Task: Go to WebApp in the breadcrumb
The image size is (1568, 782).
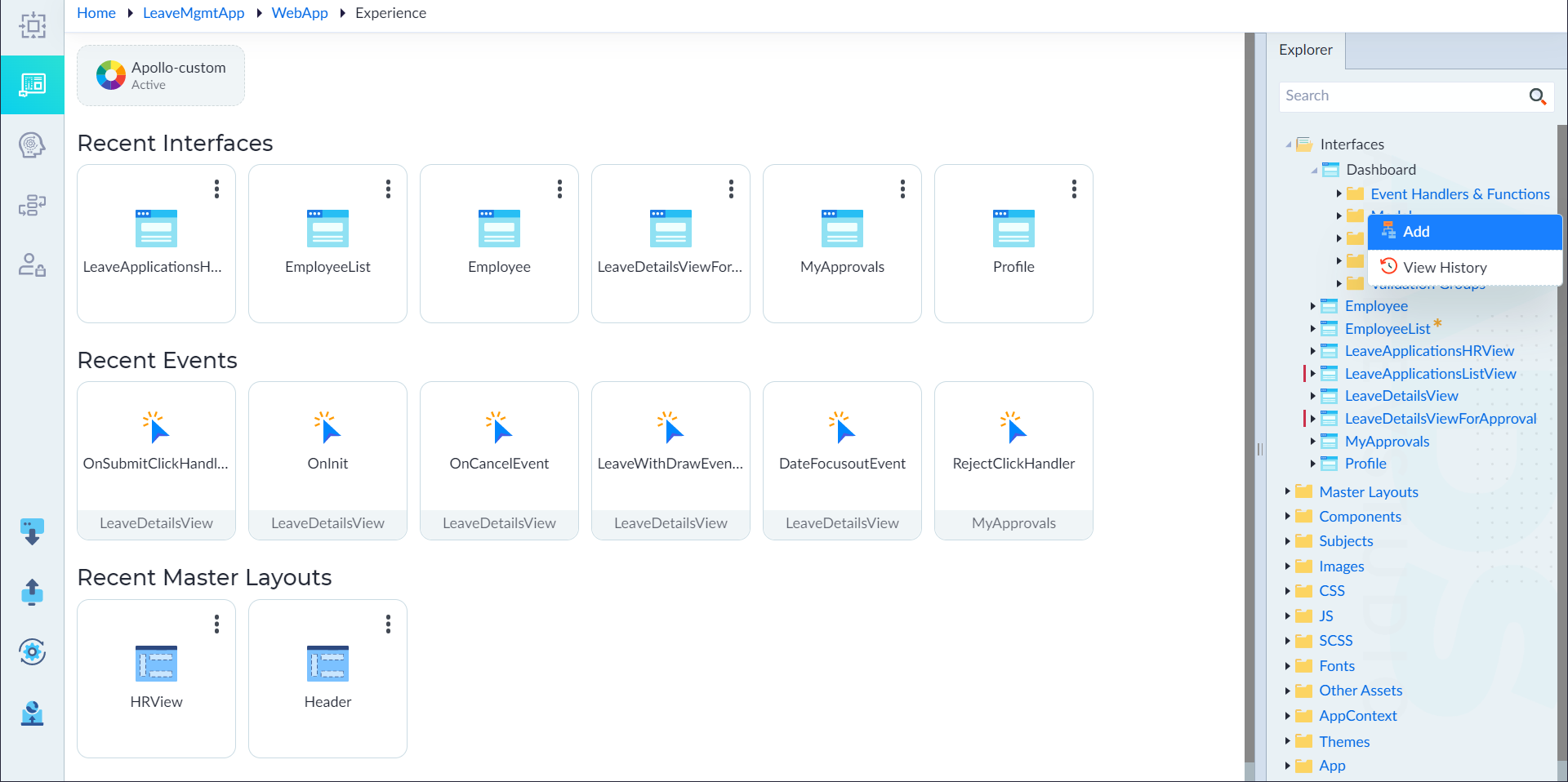Action: point(300,13)
